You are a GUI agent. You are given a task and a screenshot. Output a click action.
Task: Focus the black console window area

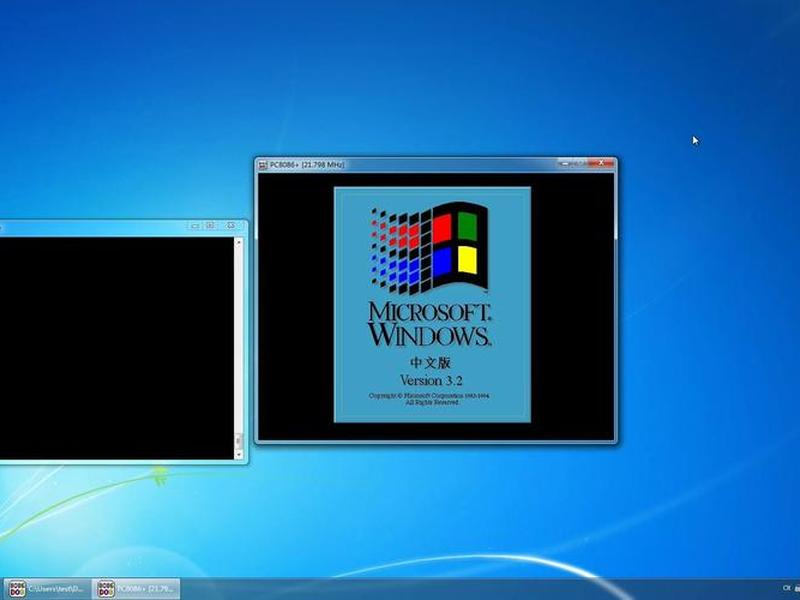coord(116,348)
